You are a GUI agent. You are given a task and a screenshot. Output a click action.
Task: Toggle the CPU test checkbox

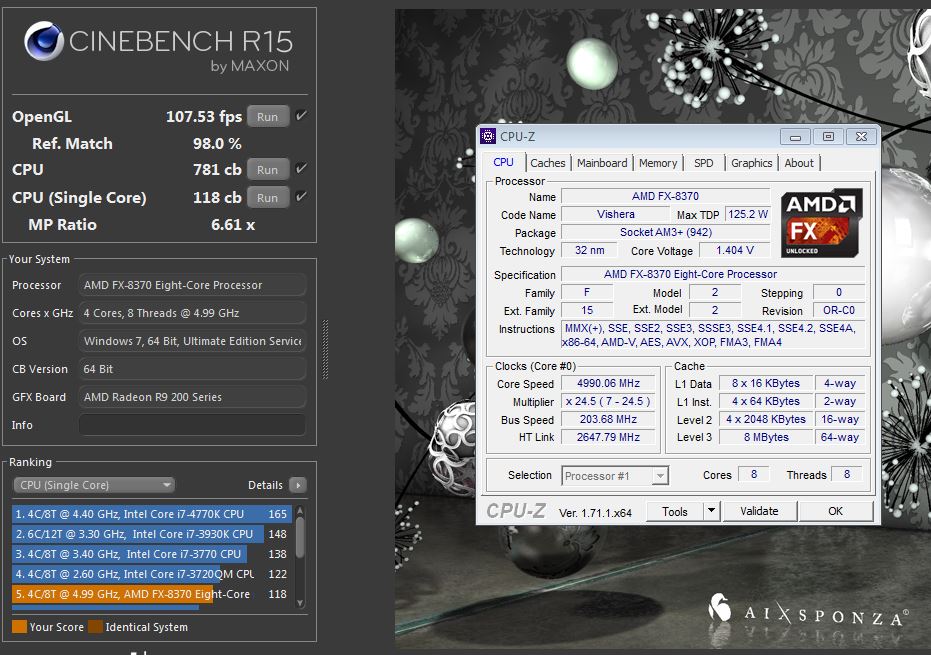(301, 169)
